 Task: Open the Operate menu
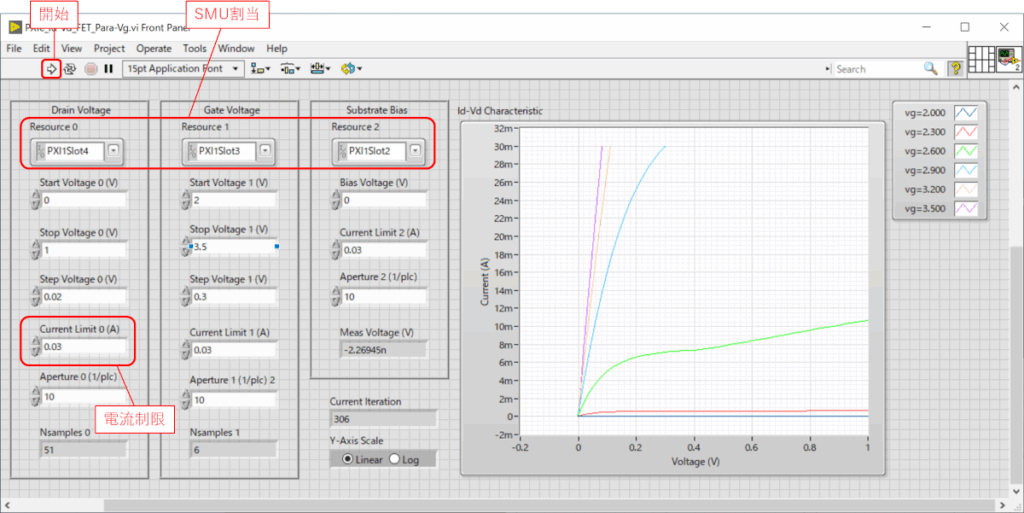click(154, 48)
